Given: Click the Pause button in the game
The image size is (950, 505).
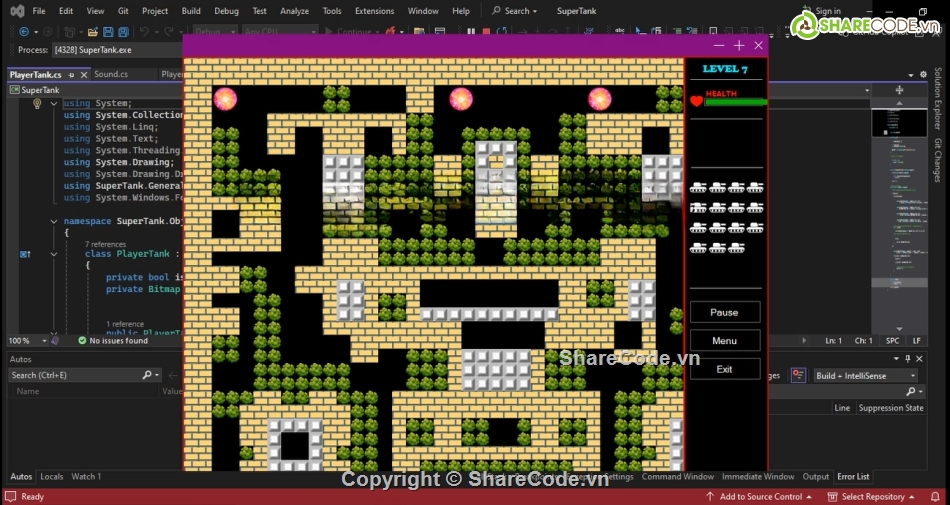Looking at the screenshot, I should (725, 312).
